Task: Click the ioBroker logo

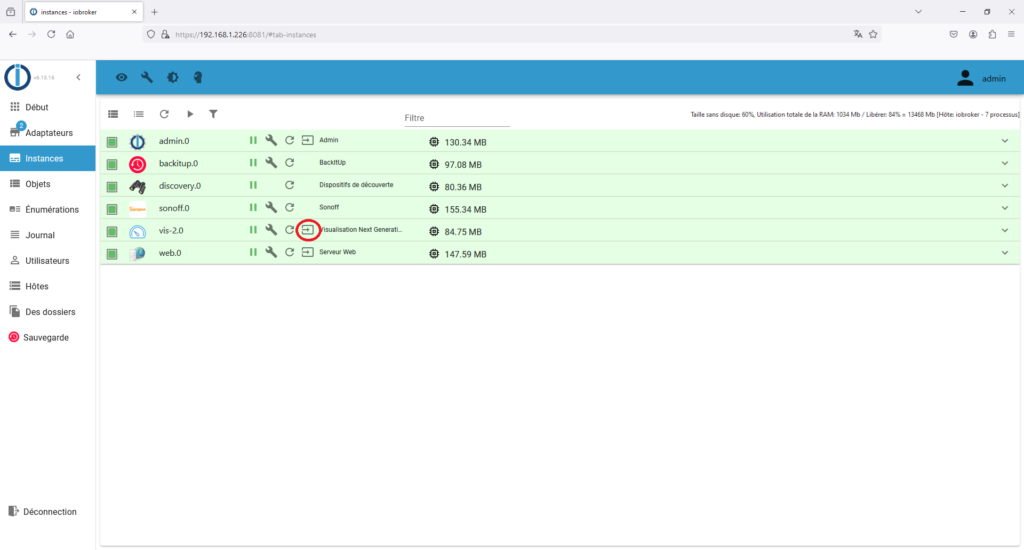Action: (x=18, y=77)
